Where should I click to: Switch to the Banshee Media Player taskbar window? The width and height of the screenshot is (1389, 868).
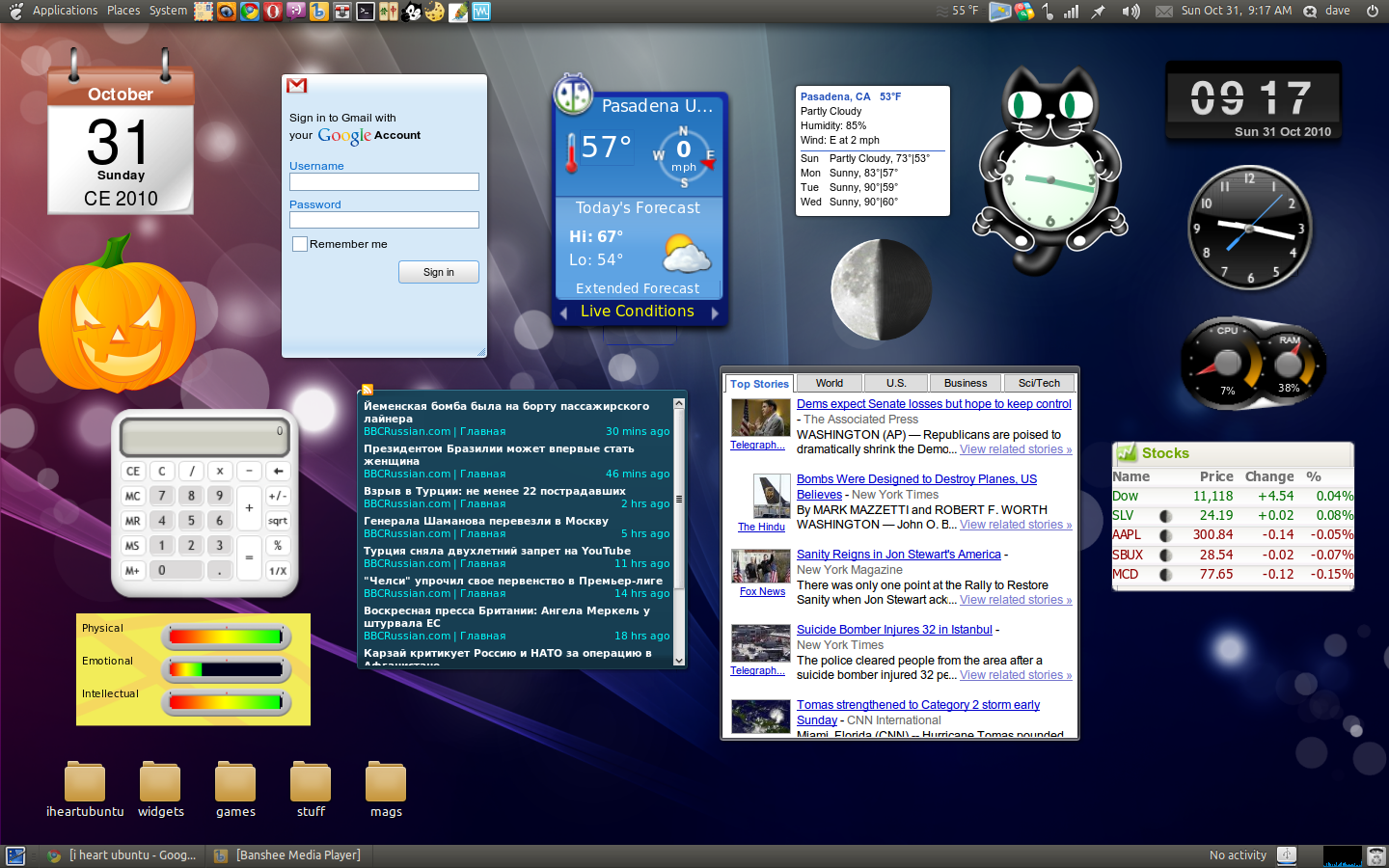287,855
